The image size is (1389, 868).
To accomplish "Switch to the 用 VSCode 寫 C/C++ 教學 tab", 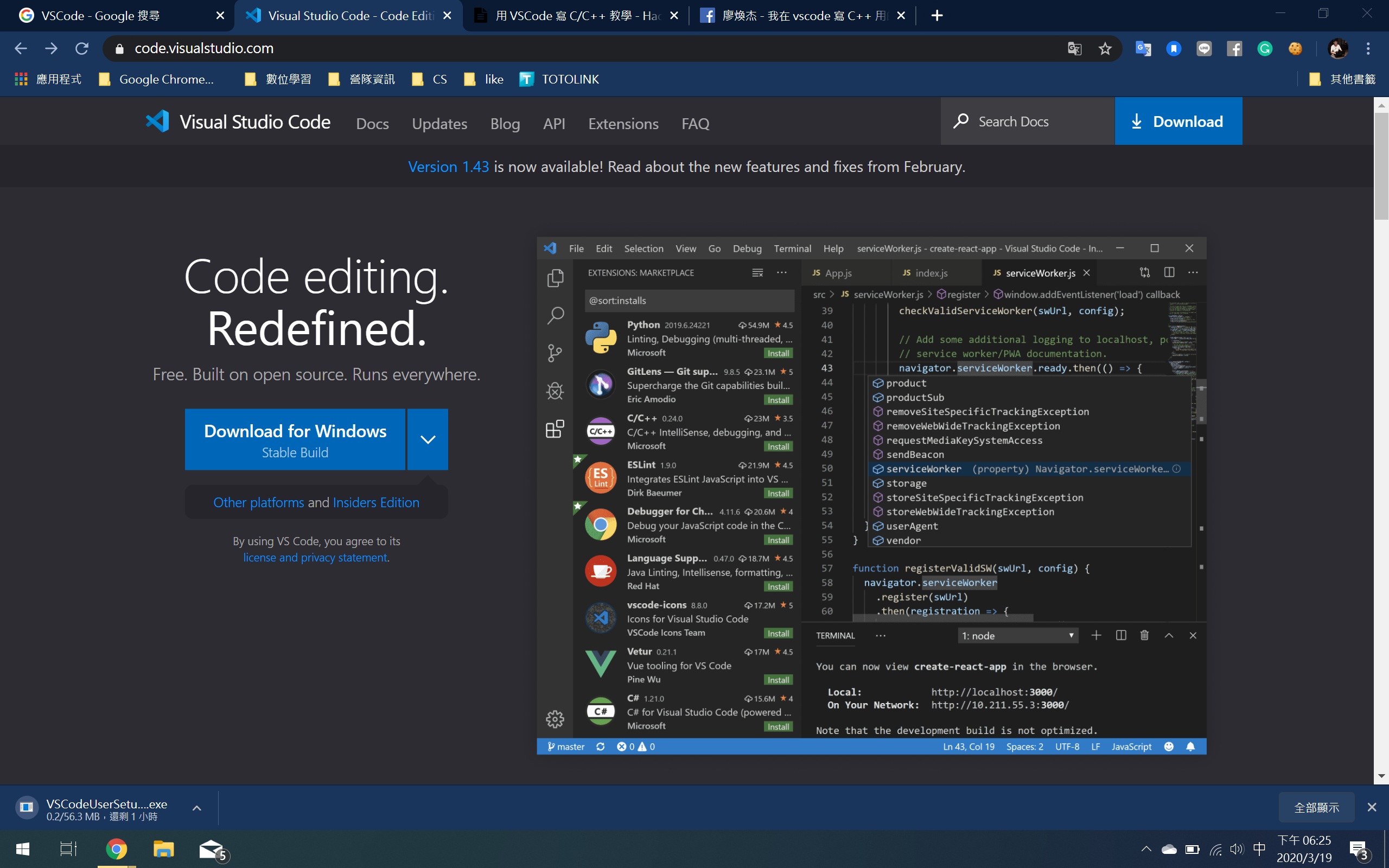I will pyautogui.click(x=577, y=16).
